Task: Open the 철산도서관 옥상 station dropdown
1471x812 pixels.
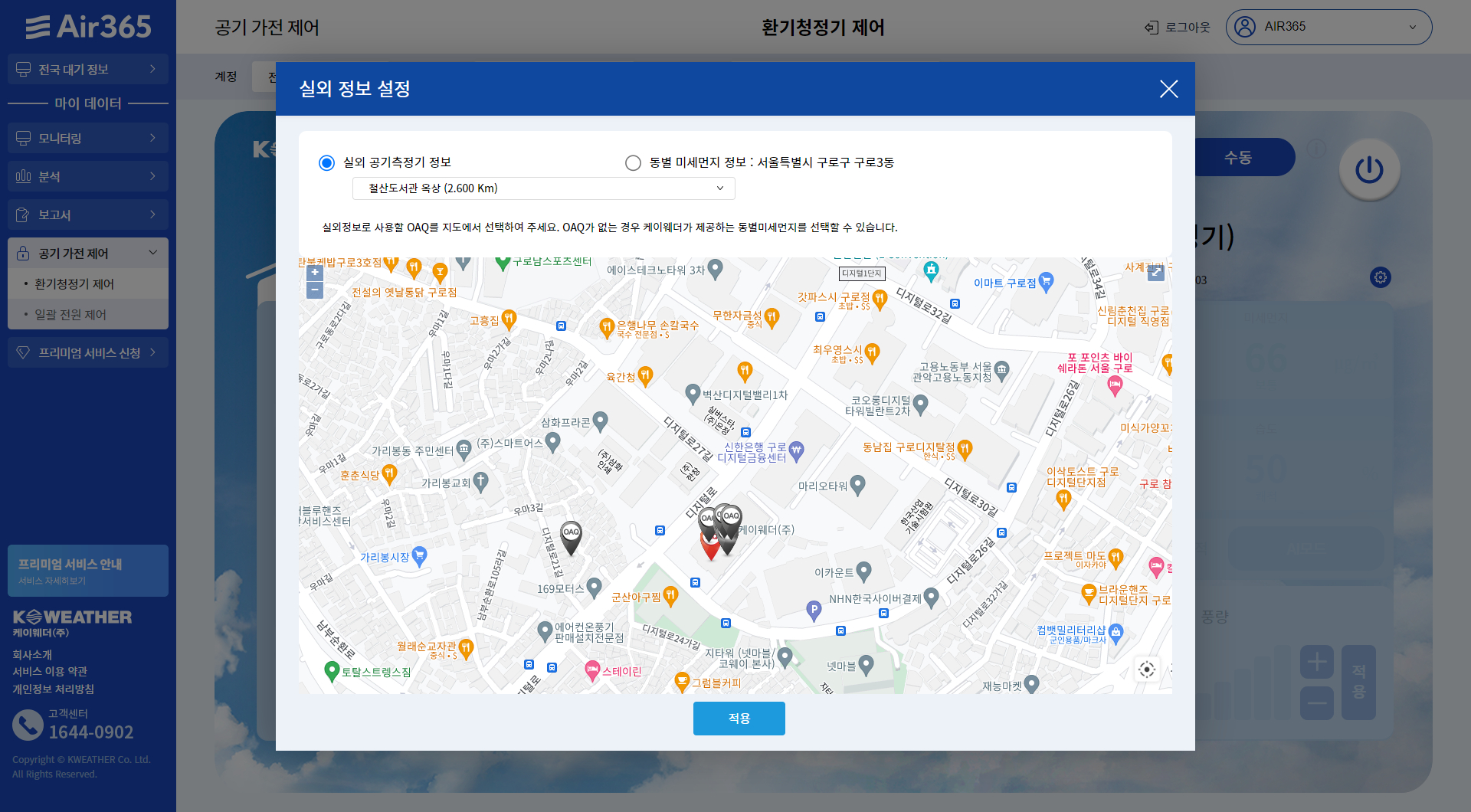Action: (x=544, y=188)
